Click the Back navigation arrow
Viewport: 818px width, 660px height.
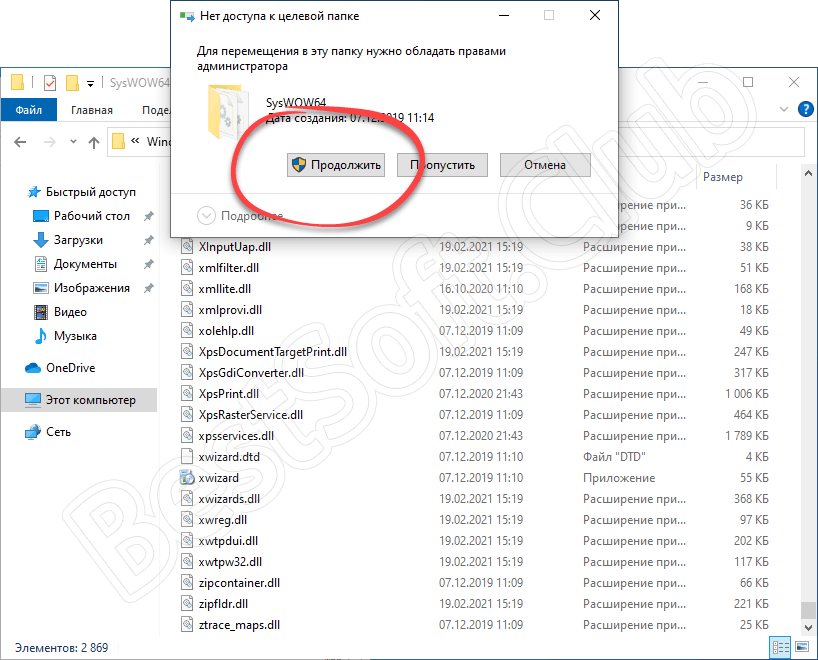point(20,142)
